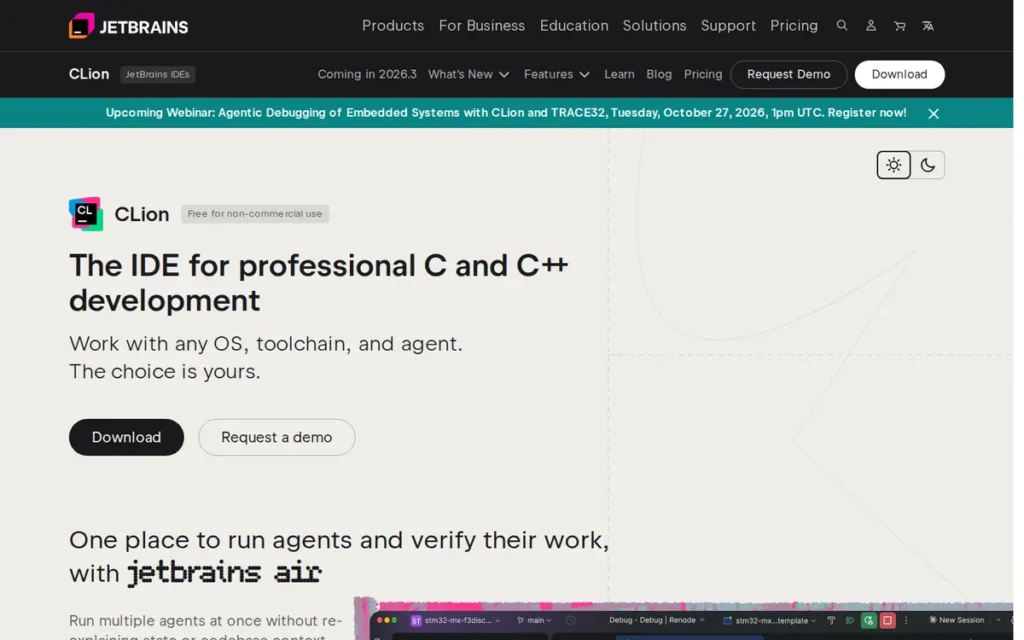This screenshot has height=640, width=1024.
Task: Open the Products menu
Action: (392, 25)
